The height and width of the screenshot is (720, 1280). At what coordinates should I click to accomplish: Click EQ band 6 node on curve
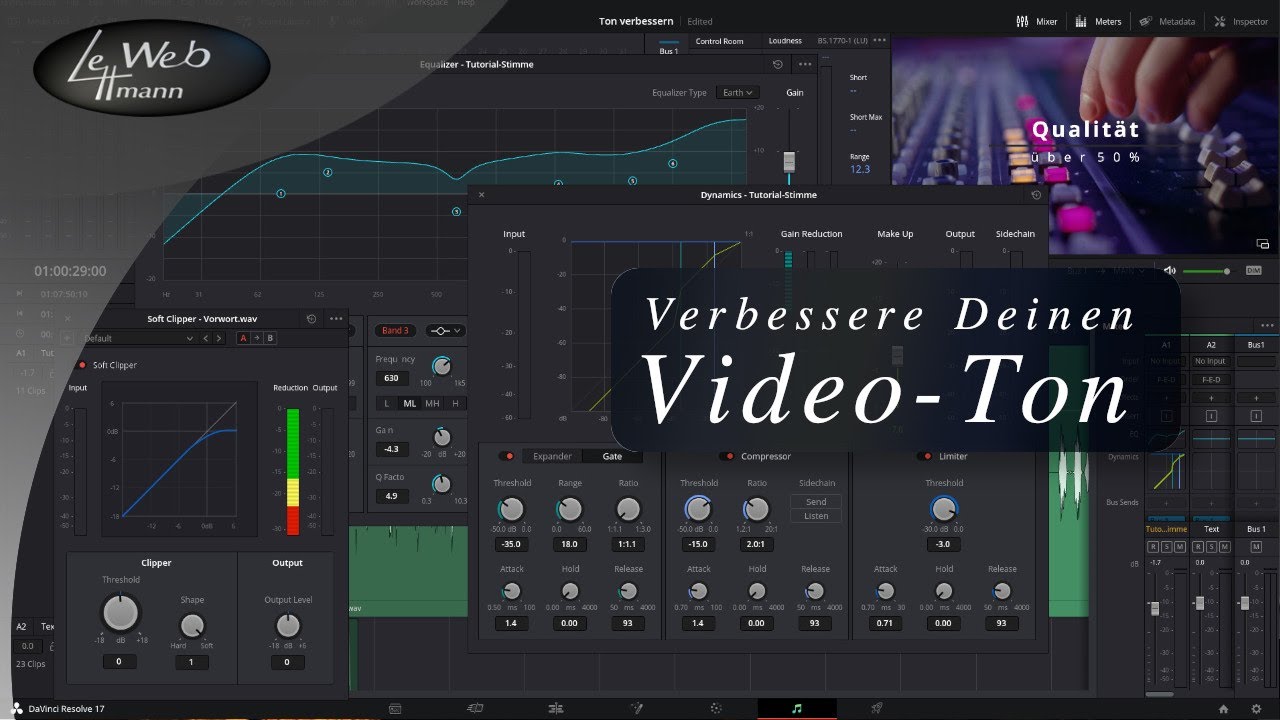click(672, 163)
